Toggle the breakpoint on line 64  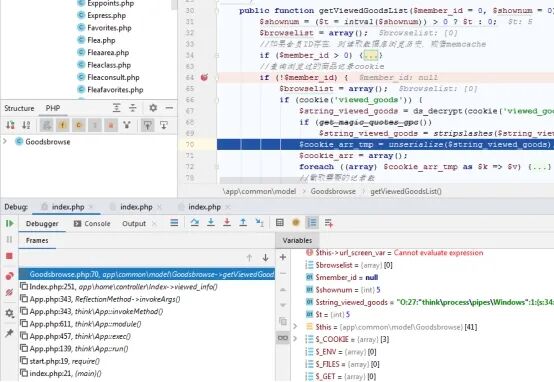click(x=204, y=77)
